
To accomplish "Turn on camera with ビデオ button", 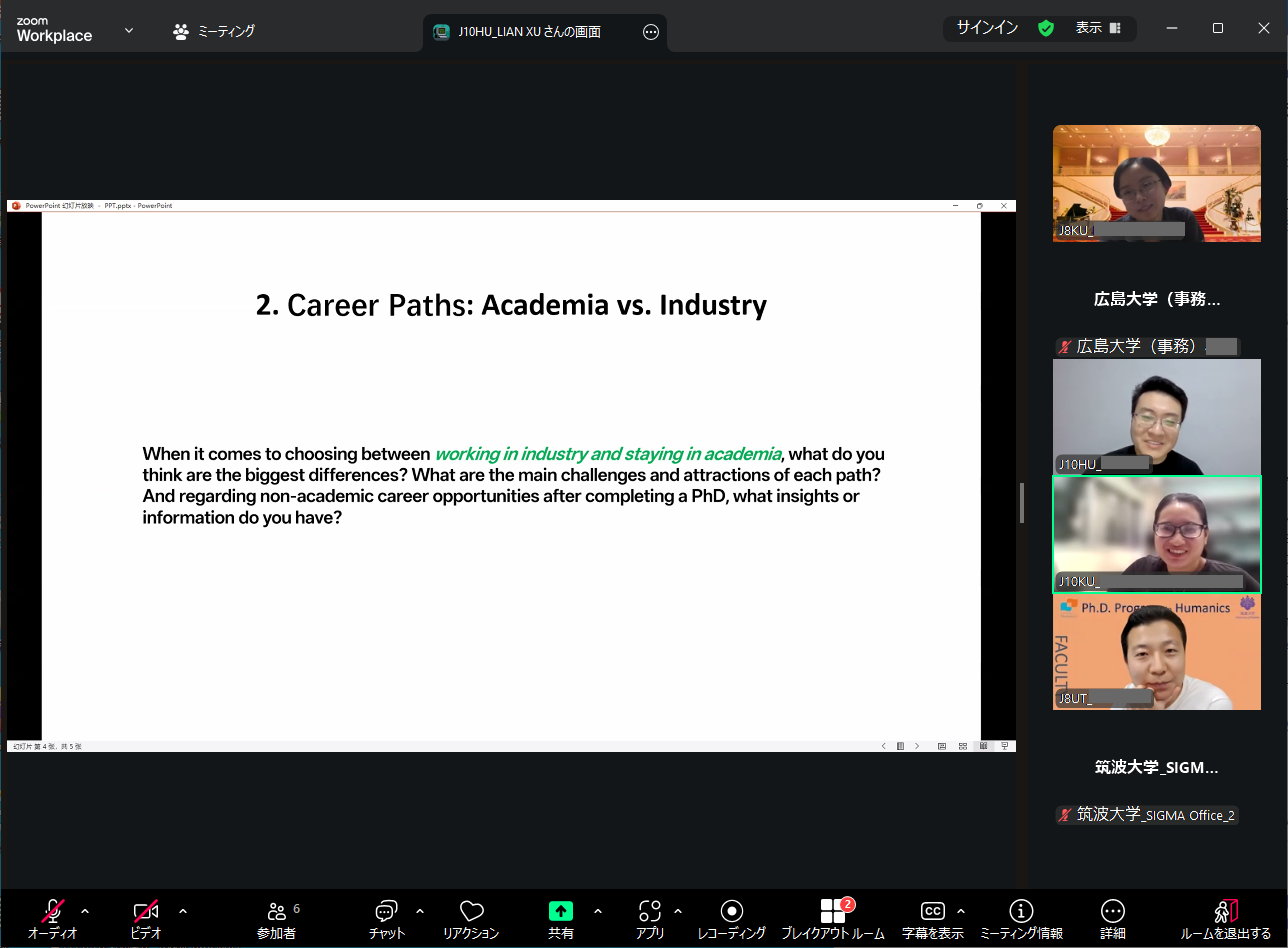I will 146,912.
